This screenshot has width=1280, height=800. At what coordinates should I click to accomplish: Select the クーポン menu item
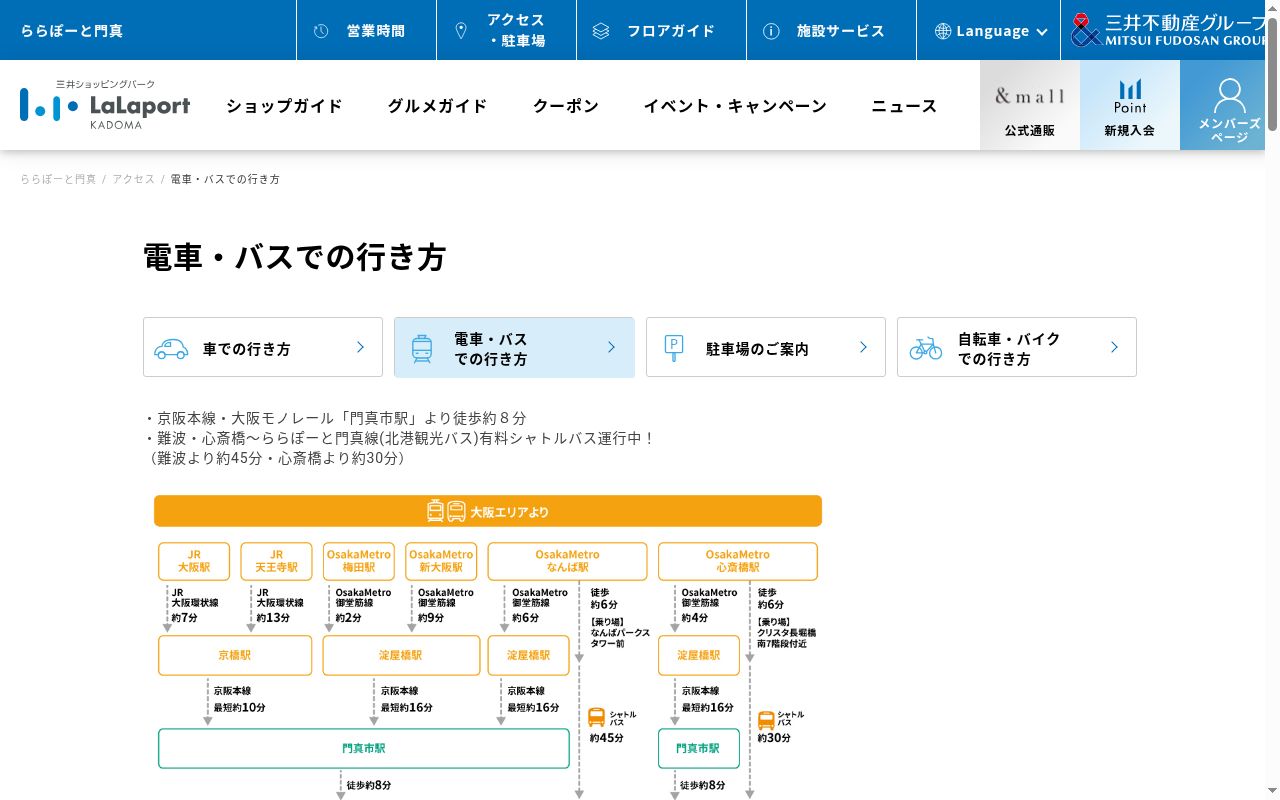[x=566, y=106]
